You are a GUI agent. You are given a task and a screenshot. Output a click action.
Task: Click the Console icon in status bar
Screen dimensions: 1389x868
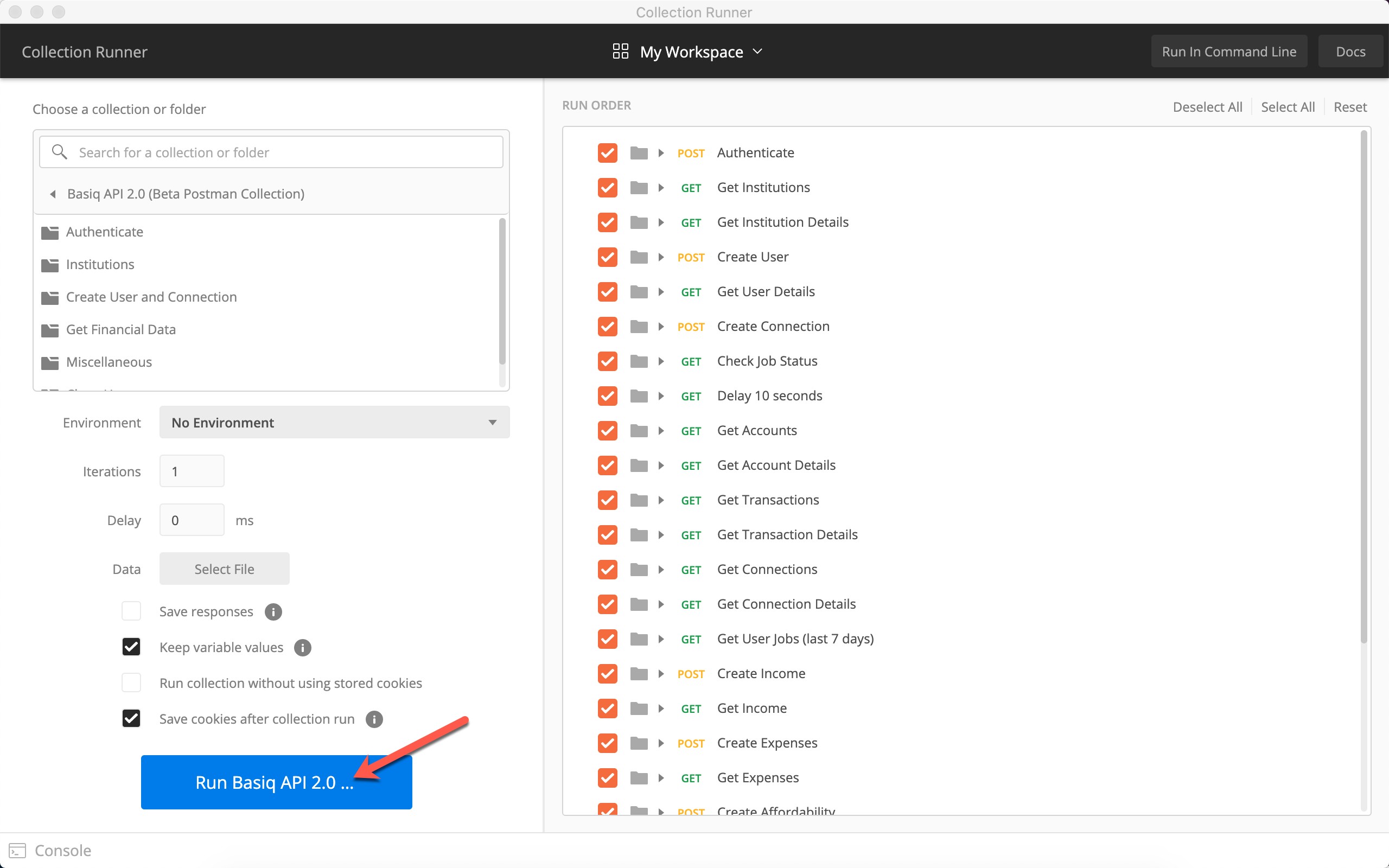pos(17,850)
